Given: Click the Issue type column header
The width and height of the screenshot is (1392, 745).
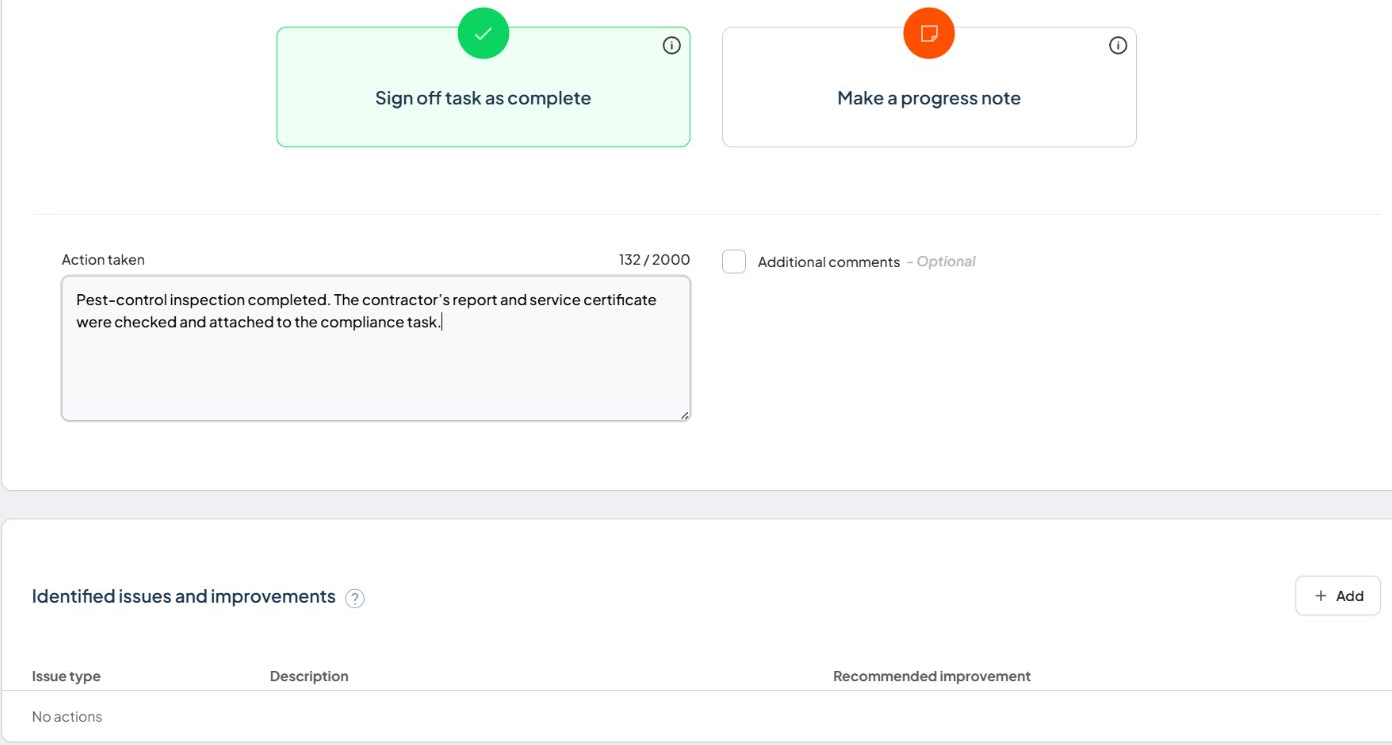Looking at the screenshot, I should click(66, 676).
